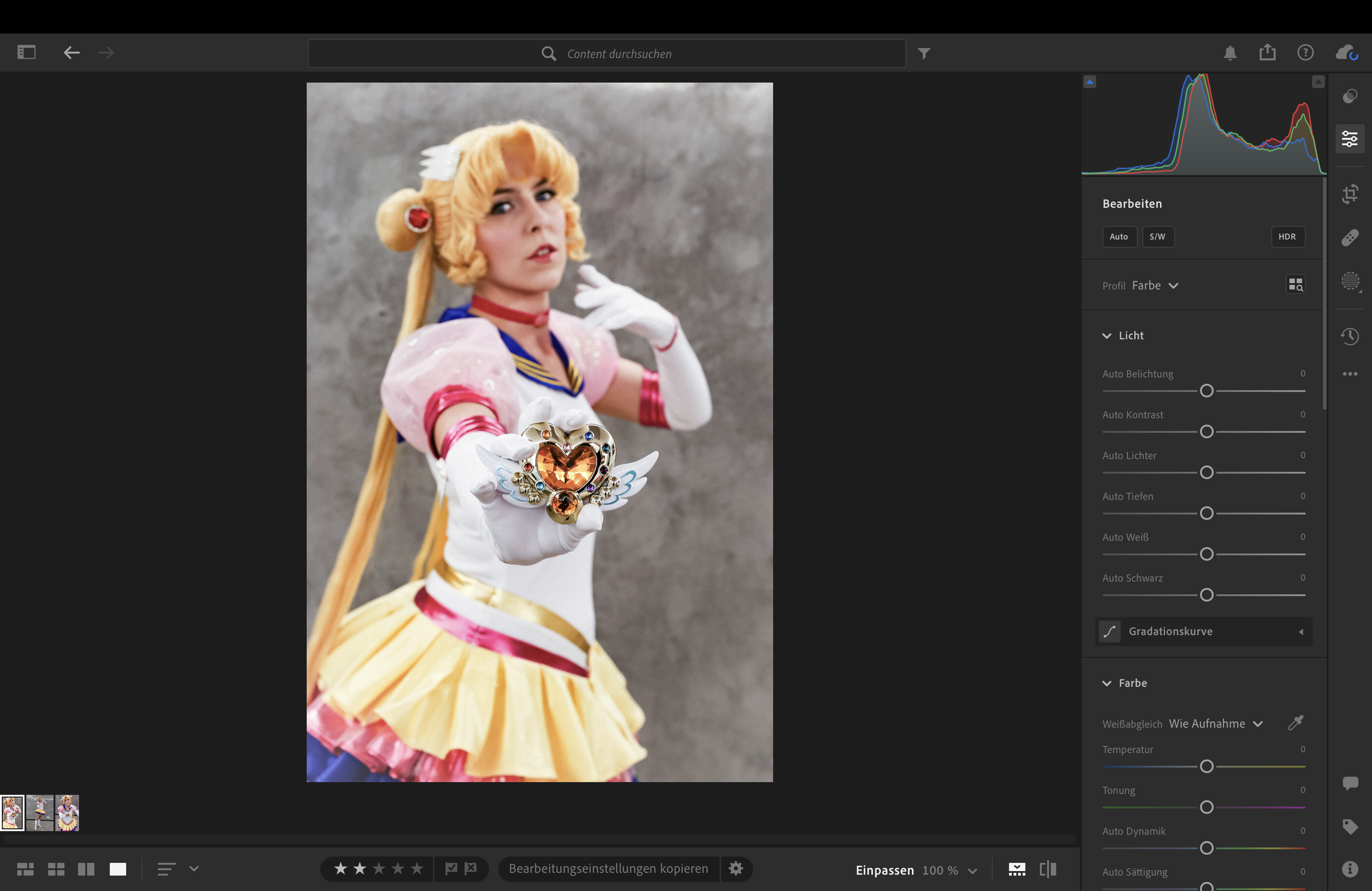The height and width of the screenshot is (891, 1372).
Task: Adjust the Auto Schwarz slider handle
Action: [1206, 595]
